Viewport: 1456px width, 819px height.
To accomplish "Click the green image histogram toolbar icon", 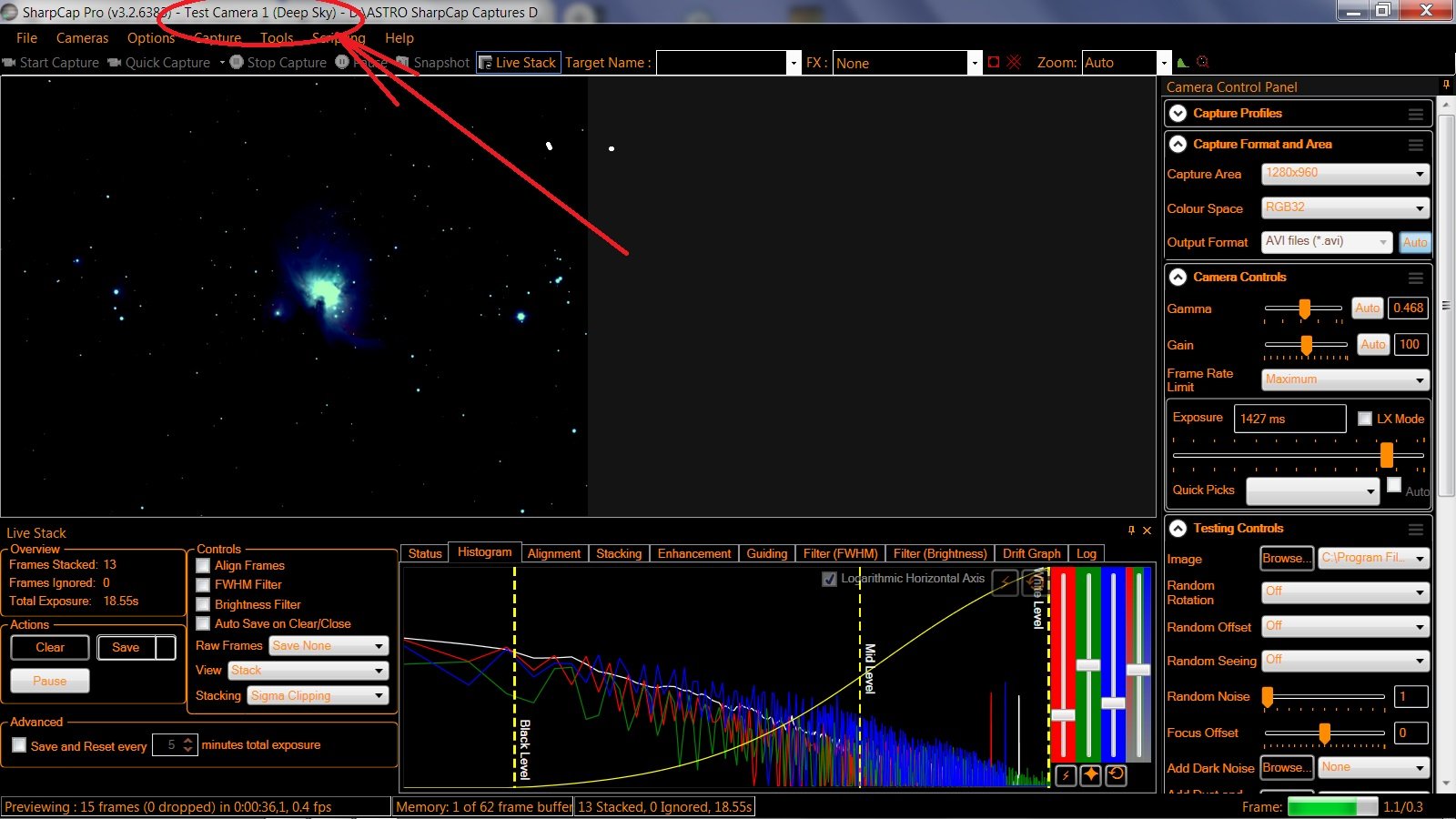I will coord(1182,63).
